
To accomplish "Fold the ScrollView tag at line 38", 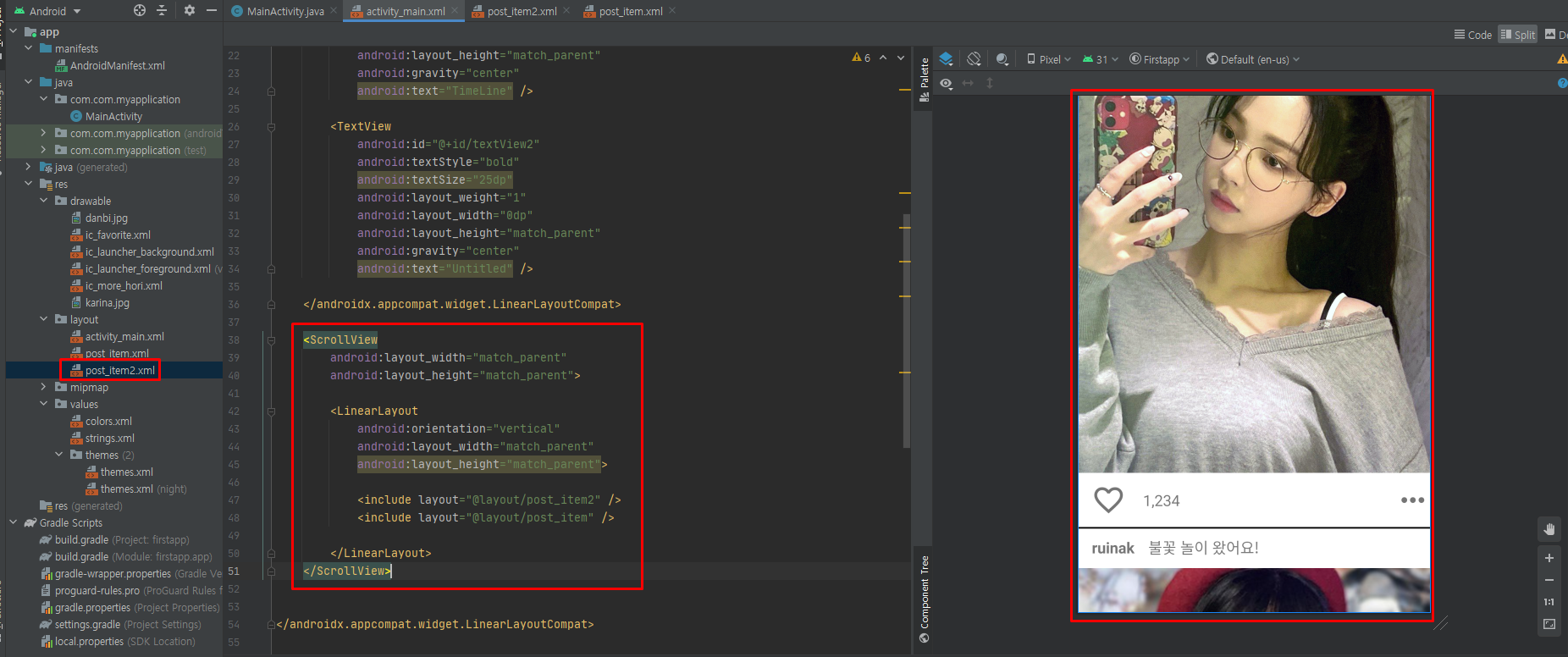I will click(x=271, y=340).
